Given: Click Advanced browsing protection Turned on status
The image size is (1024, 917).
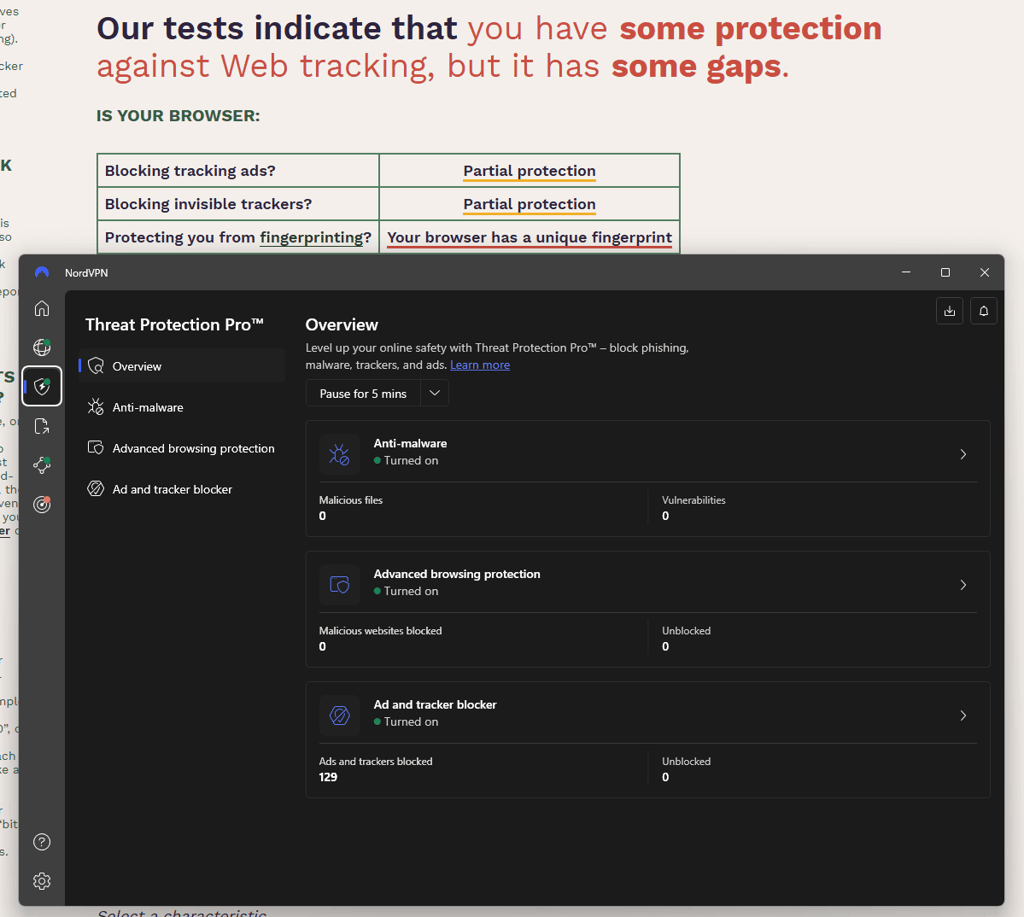Looking at the screenshot, I should 406,591.
